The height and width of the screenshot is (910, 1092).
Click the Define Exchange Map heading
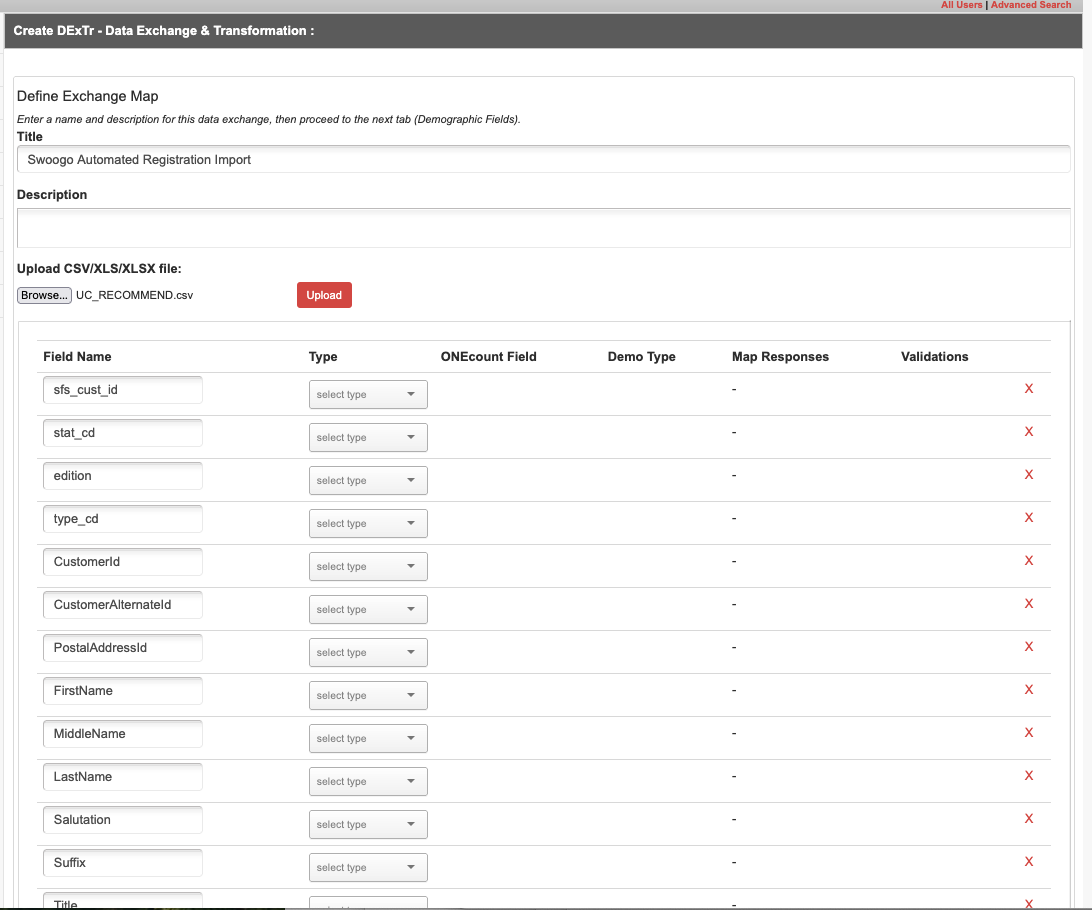coord(88,96)
